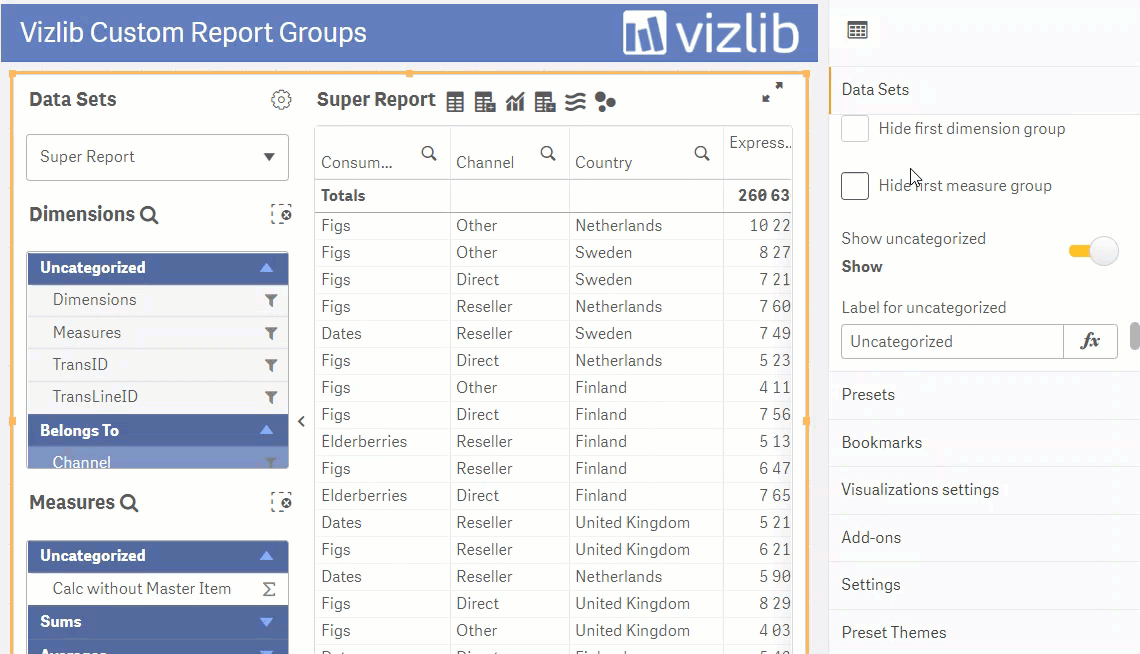Open the table icon in properties panel
Viewport: 1140px width, 654px height.
(858, 31)
